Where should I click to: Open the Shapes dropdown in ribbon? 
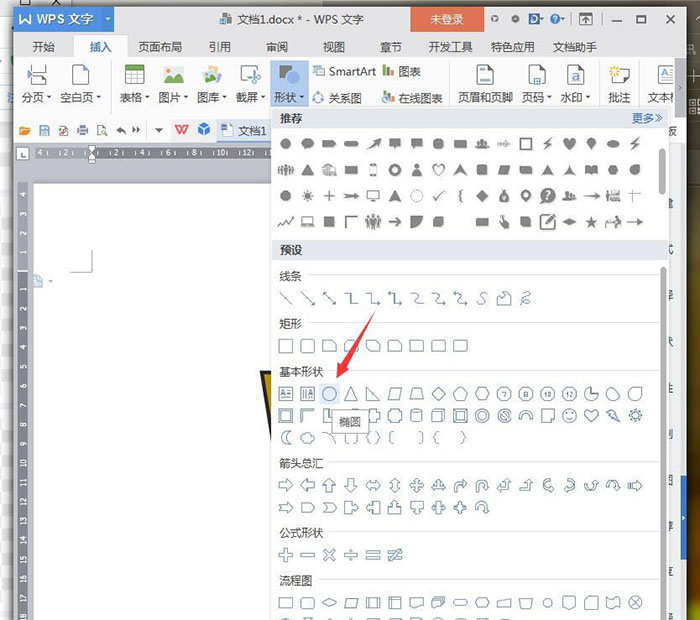pos(289,85)
